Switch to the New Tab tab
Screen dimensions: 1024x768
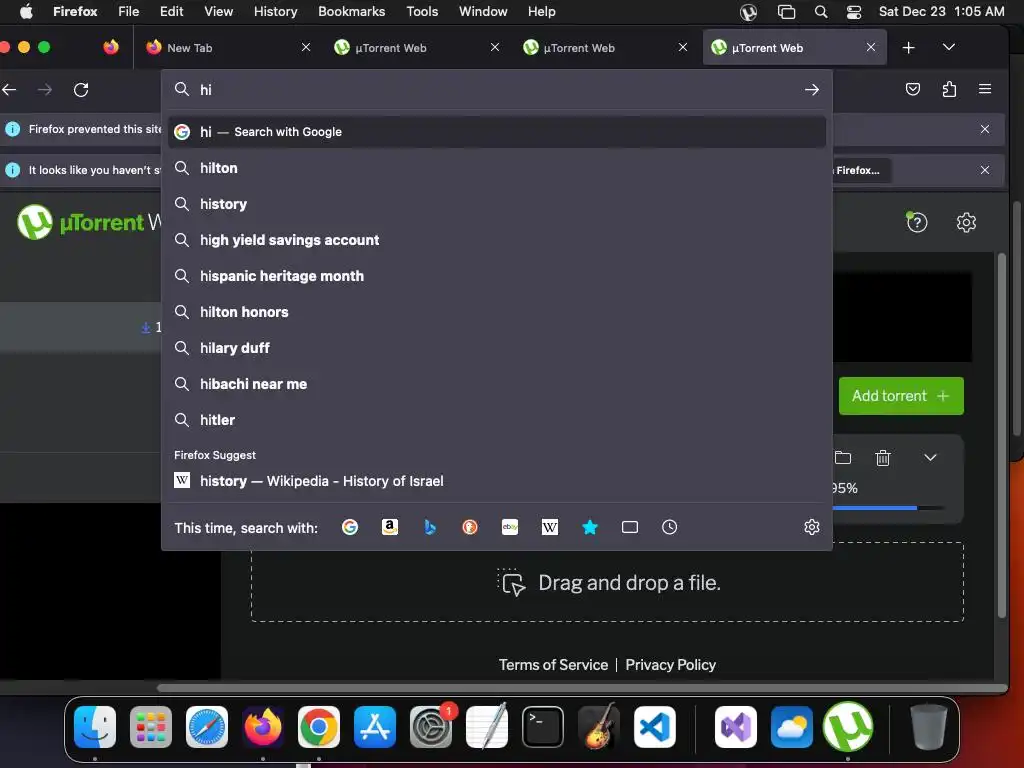225,48
